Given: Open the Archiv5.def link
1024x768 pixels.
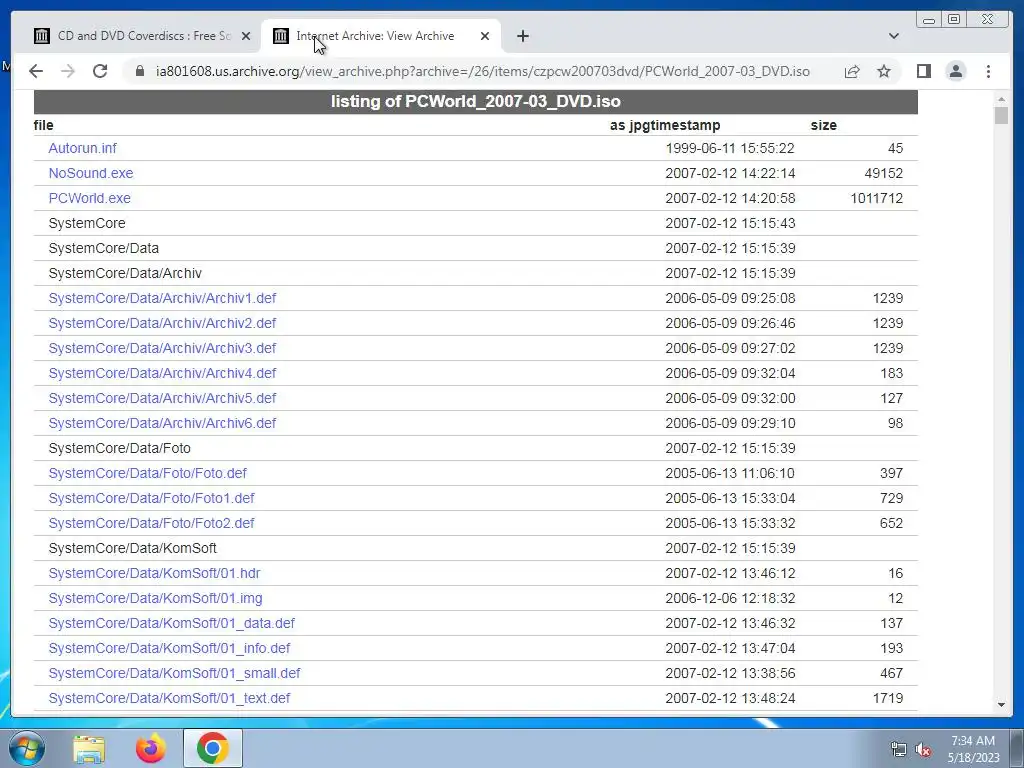Looking at the screenshot, I should pos(162,398).
